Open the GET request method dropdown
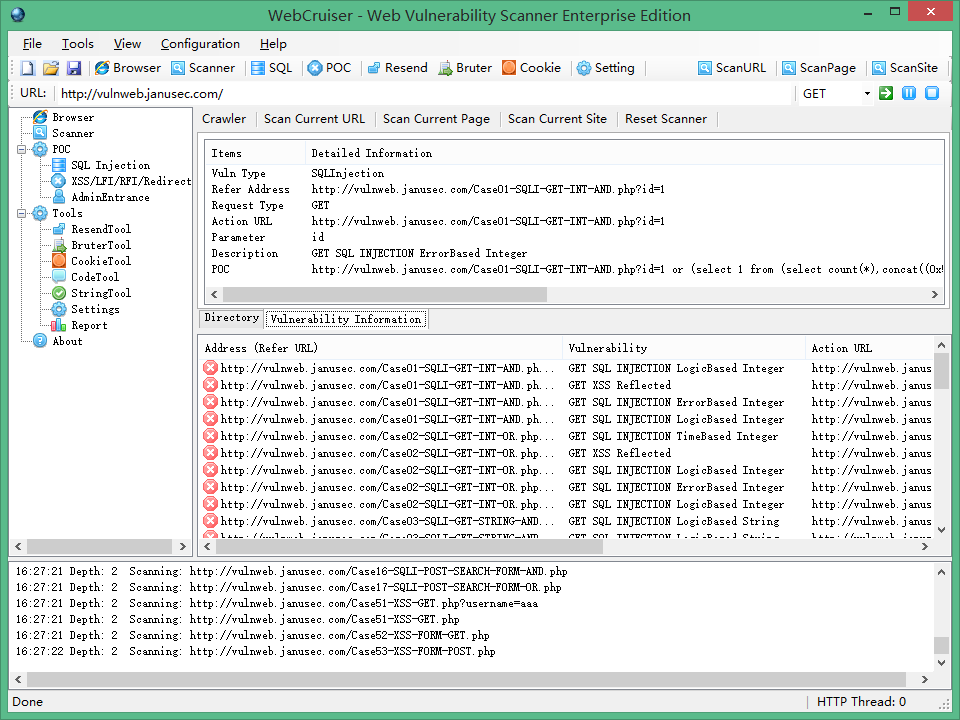The image size is (960, 720). pos(867,94)
